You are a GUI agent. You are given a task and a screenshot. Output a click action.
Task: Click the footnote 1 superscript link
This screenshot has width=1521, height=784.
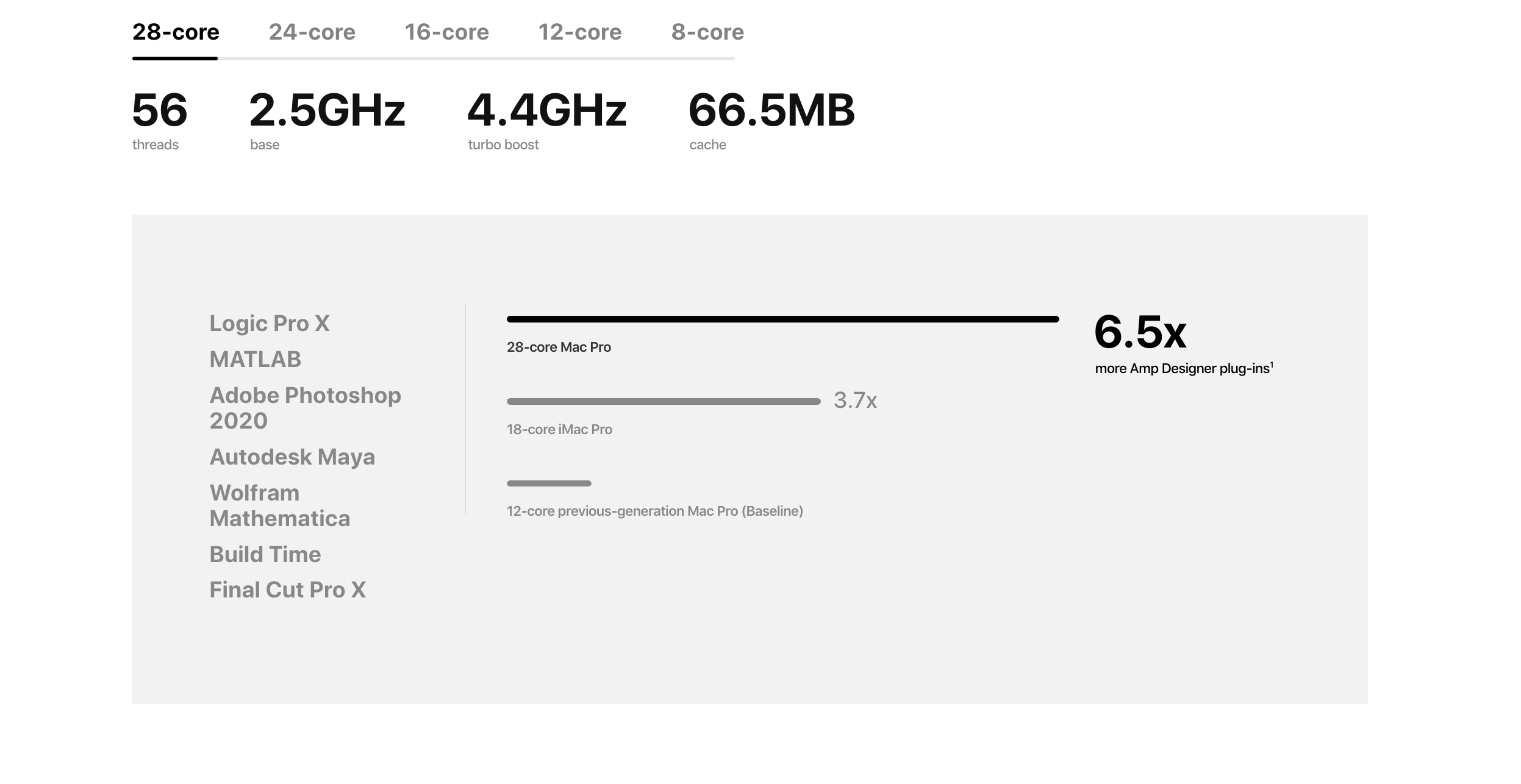tap(1271, 365)
